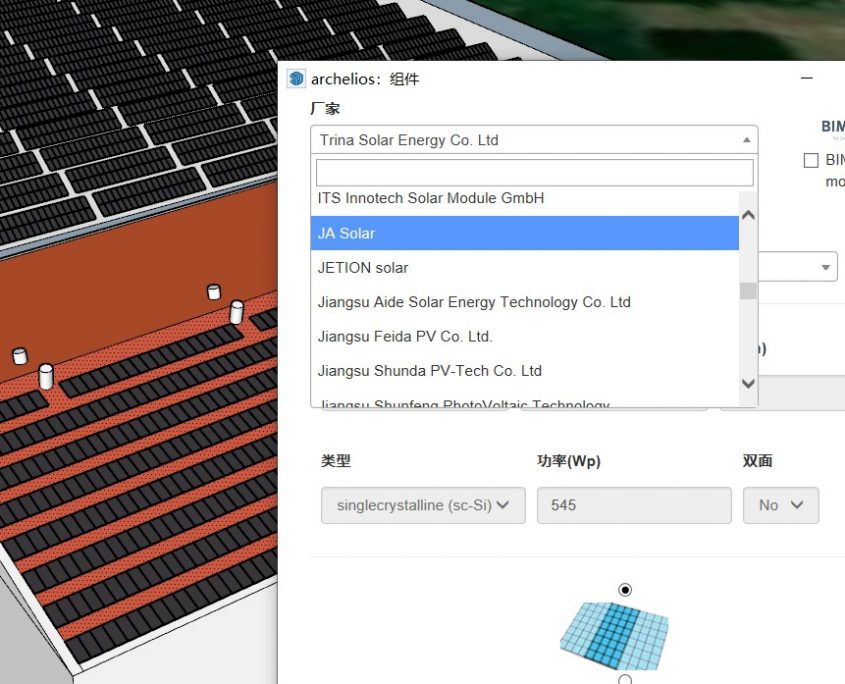Viewport: 845px width, 684px height.
Task: Open the bifacial No dropdown
Action: coord(781,505)
